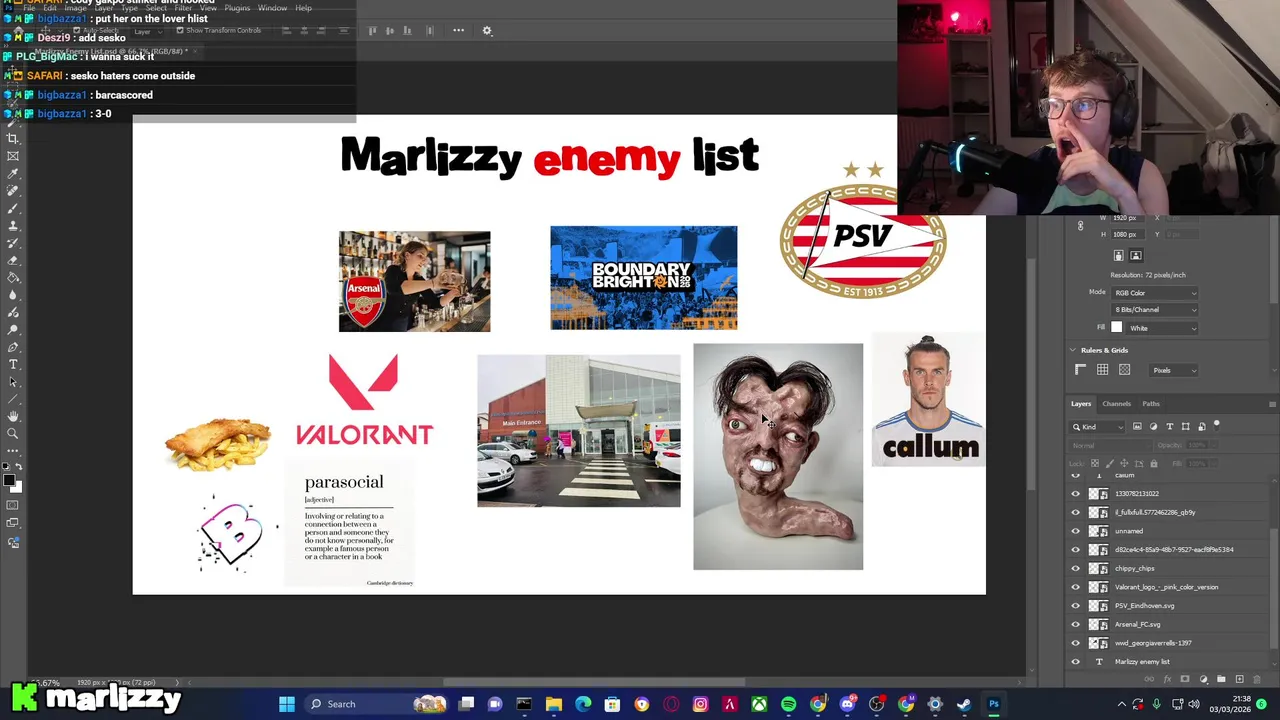The height and width of the screenshot is (720, 1280).
Task: Click the canvas height H field
Action: pyautogui.click(x=1126, y=234)
